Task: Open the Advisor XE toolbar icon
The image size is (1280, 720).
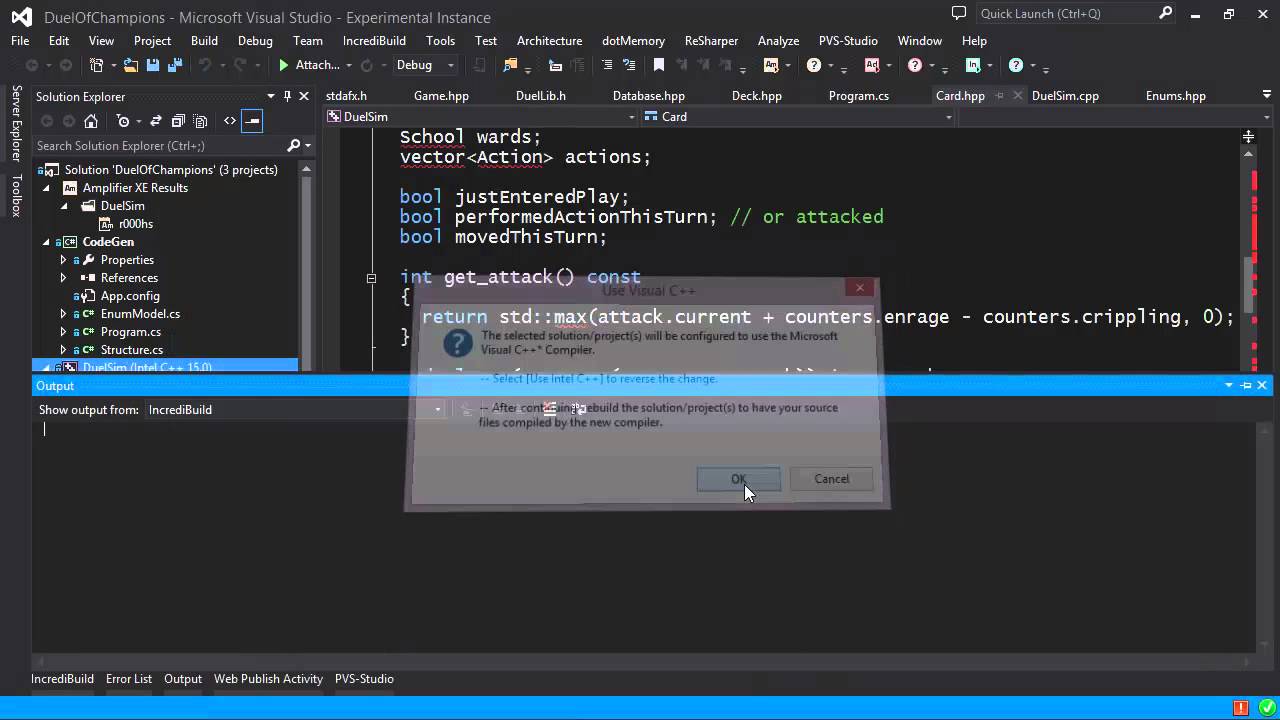Action: click(x=872, y=65)
